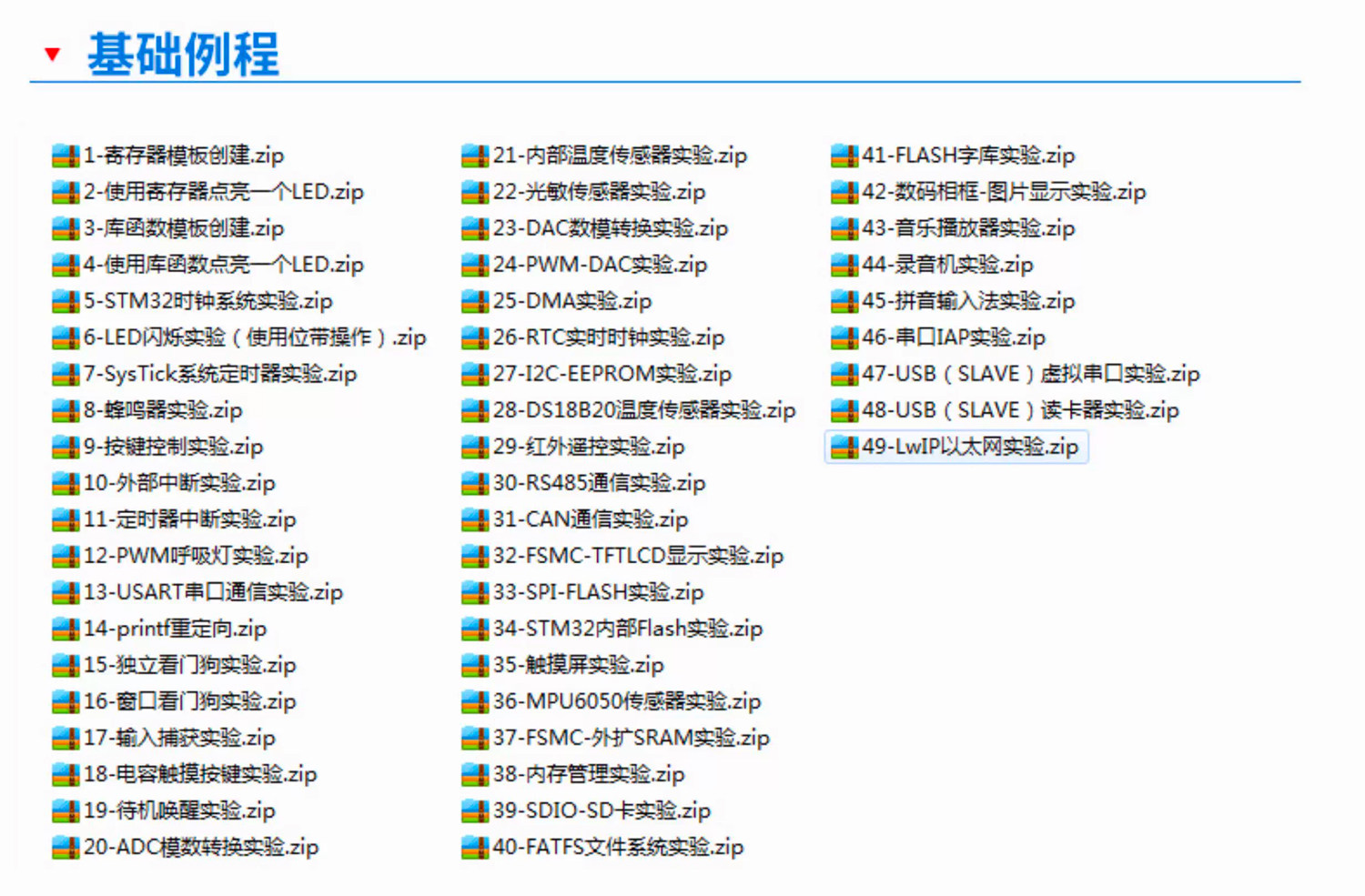Select 32-FSMC-TFTLCD显示实验.zip file name
The width and height of the screenshot is (1365, 896).
pos(638,556)
